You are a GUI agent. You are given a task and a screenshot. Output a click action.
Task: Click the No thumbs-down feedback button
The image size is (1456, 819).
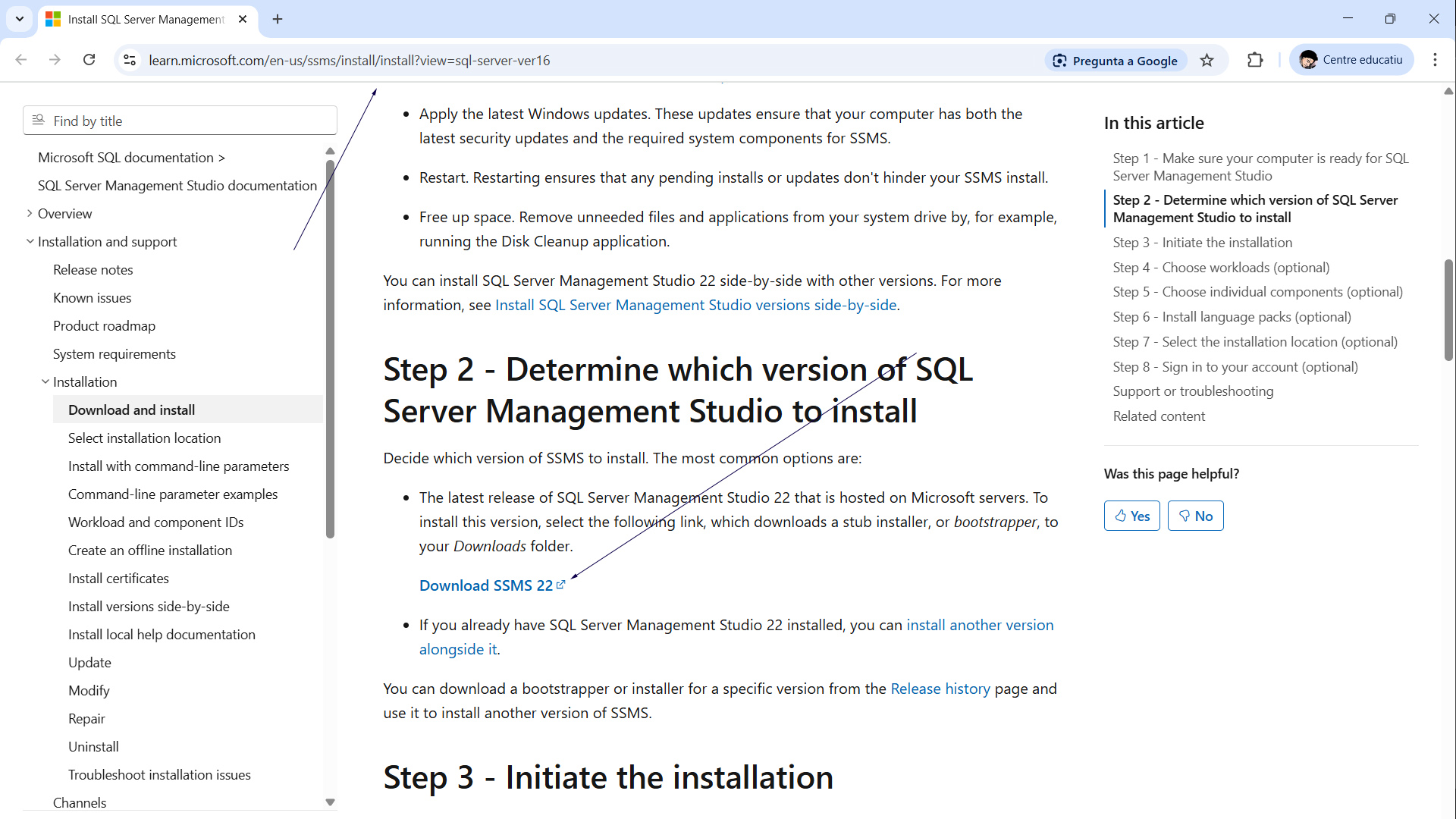coord(1195,516)
